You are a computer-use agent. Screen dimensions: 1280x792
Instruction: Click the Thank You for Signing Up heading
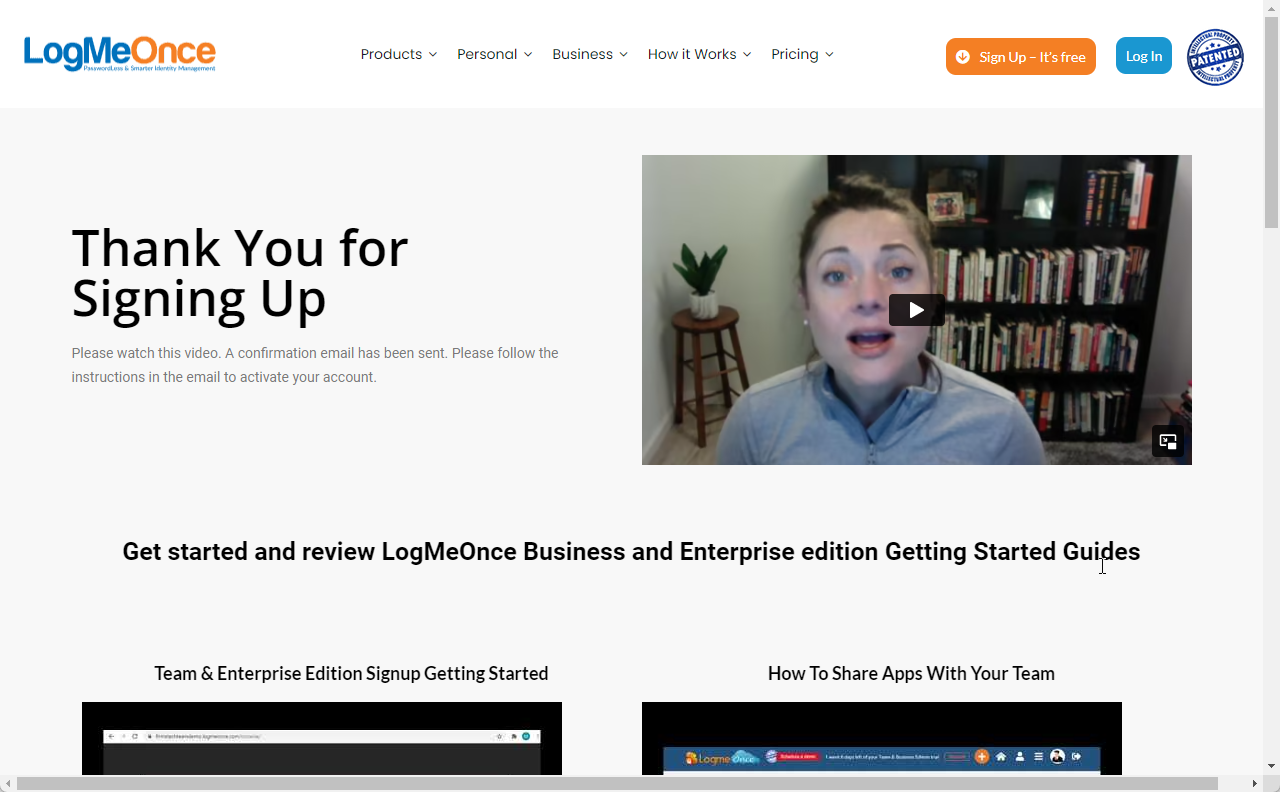point(240,272)
